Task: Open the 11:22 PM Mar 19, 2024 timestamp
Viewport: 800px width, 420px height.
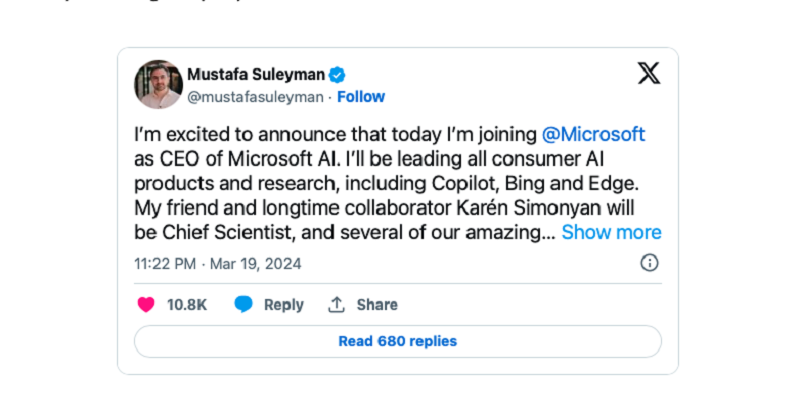Action: (217, 264)
